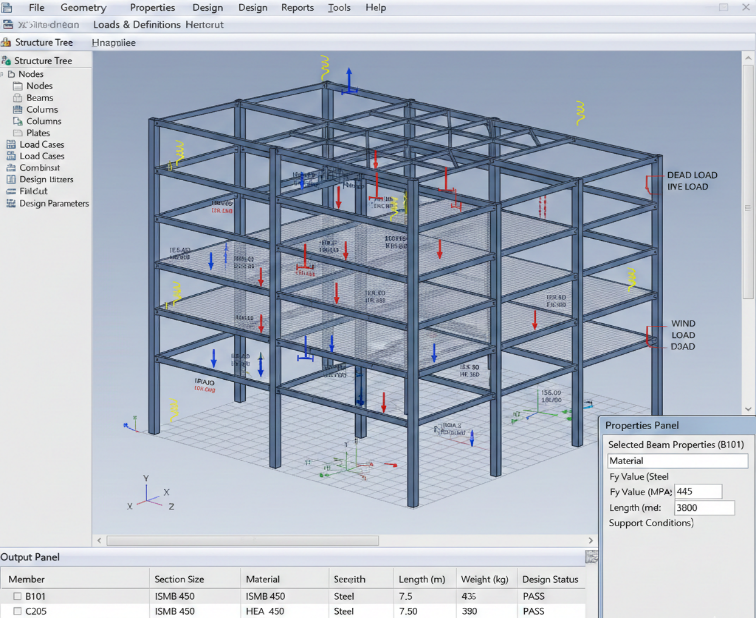
Task: Click the Fy Value input field
Action: pyautogui.click(x=698, y=492)
